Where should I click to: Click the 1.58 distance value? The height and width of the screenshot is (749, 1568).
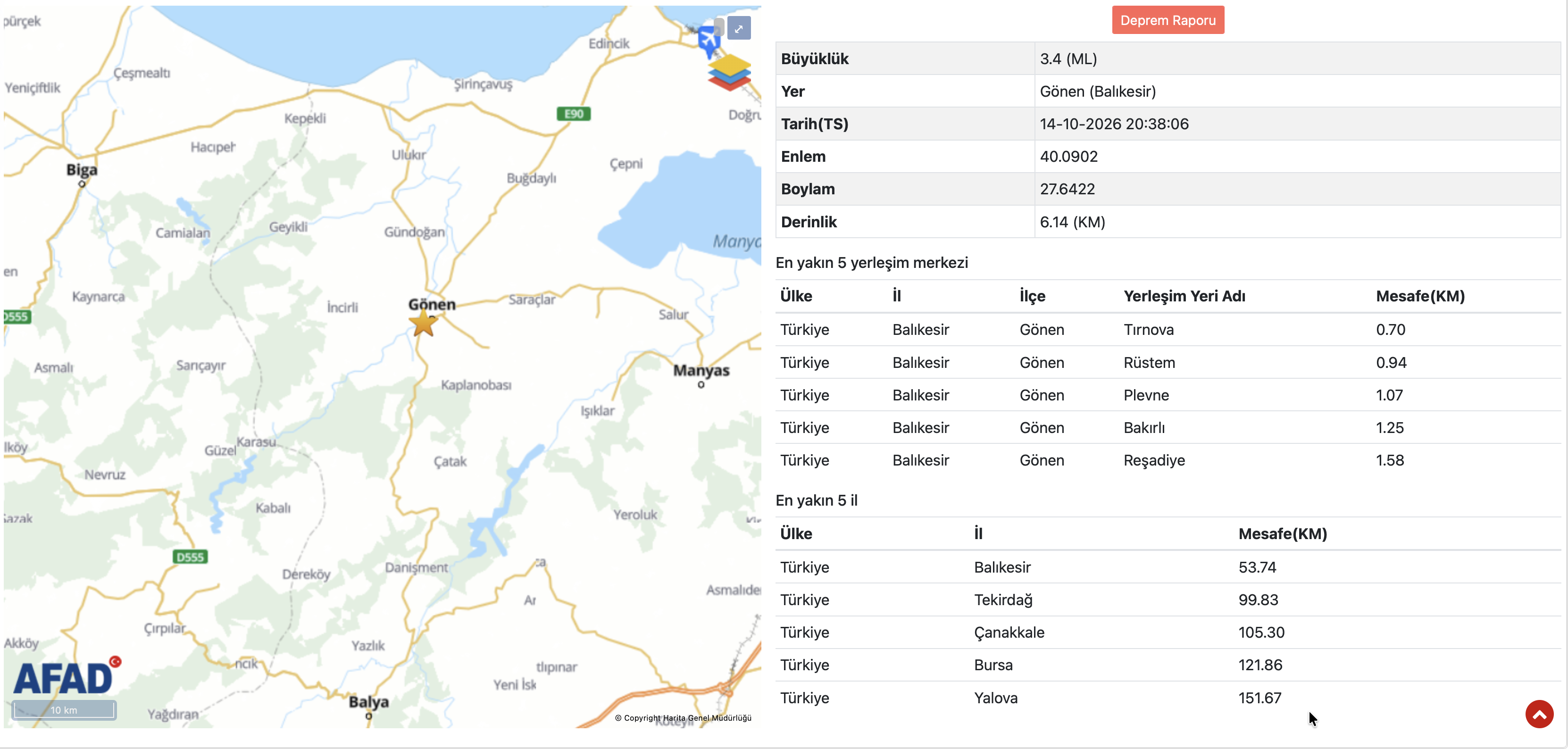coord(1390,461)
